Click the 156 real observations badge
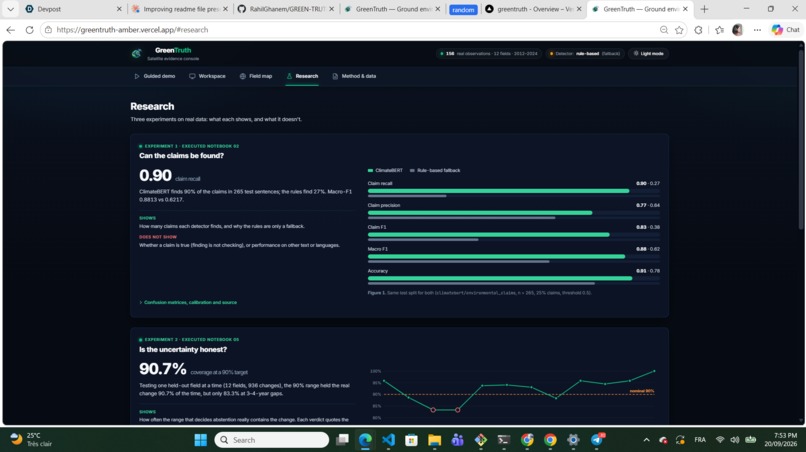This screenshot has height=452, width=806. click(x=488, y=53)
